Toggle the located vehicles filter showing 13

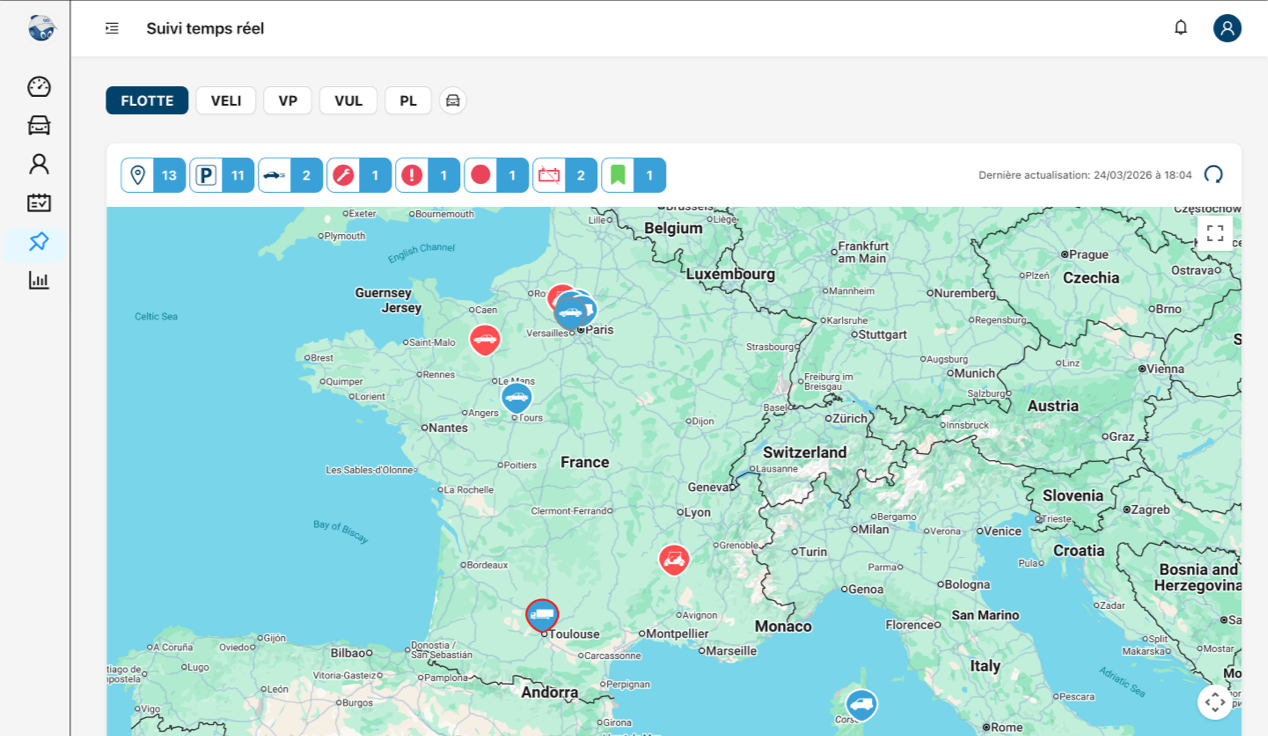pyautogui.click(x=153, y=175)
